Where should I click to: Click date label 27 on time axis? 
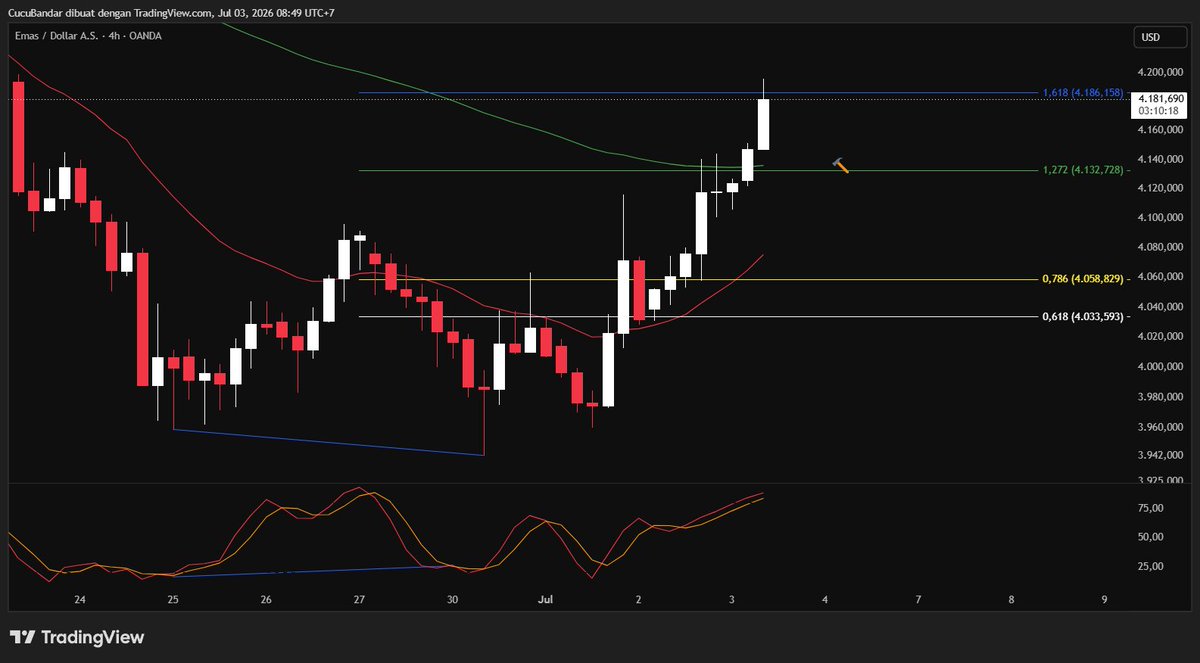(x=359, y=600)
